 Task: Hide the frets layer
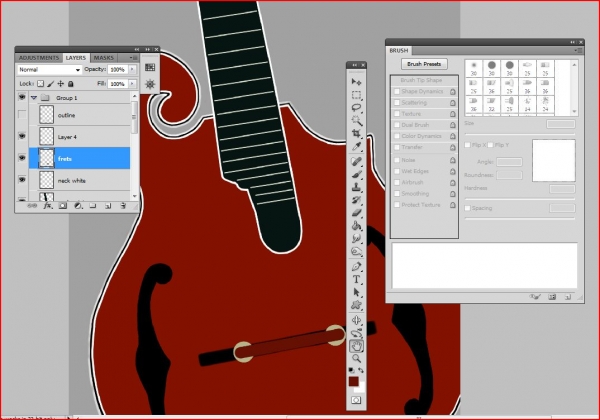click(x=22, y=158)
